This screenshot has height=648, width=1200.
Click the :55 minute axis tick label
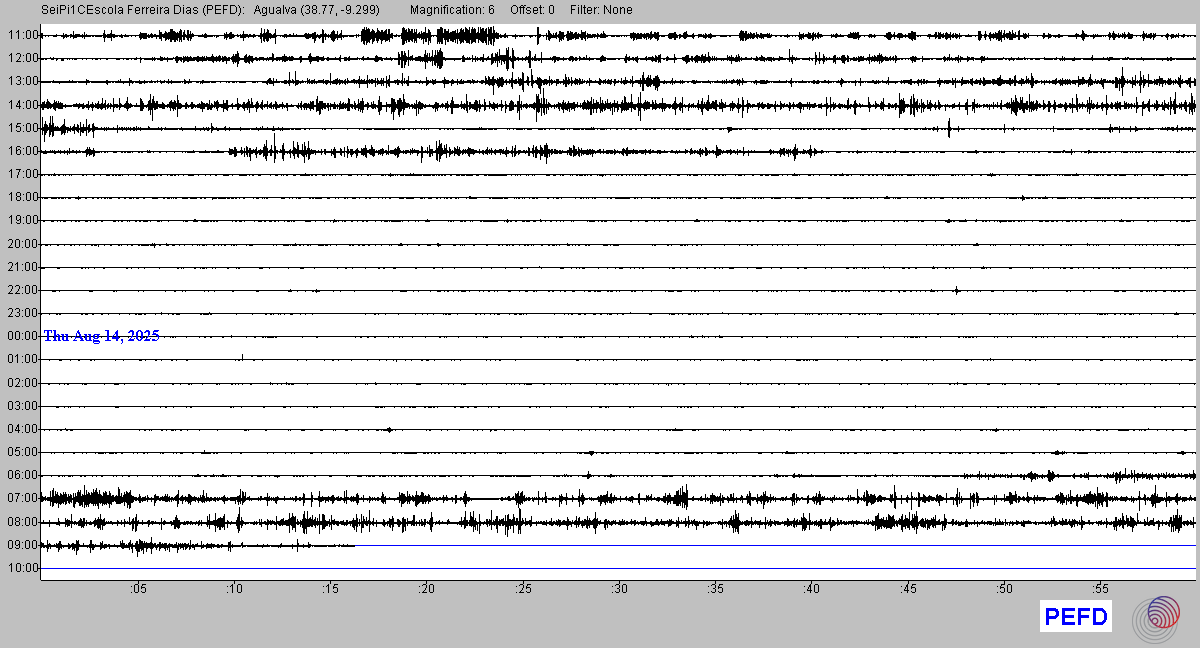pyautogui.click(x=1100, y=589)
